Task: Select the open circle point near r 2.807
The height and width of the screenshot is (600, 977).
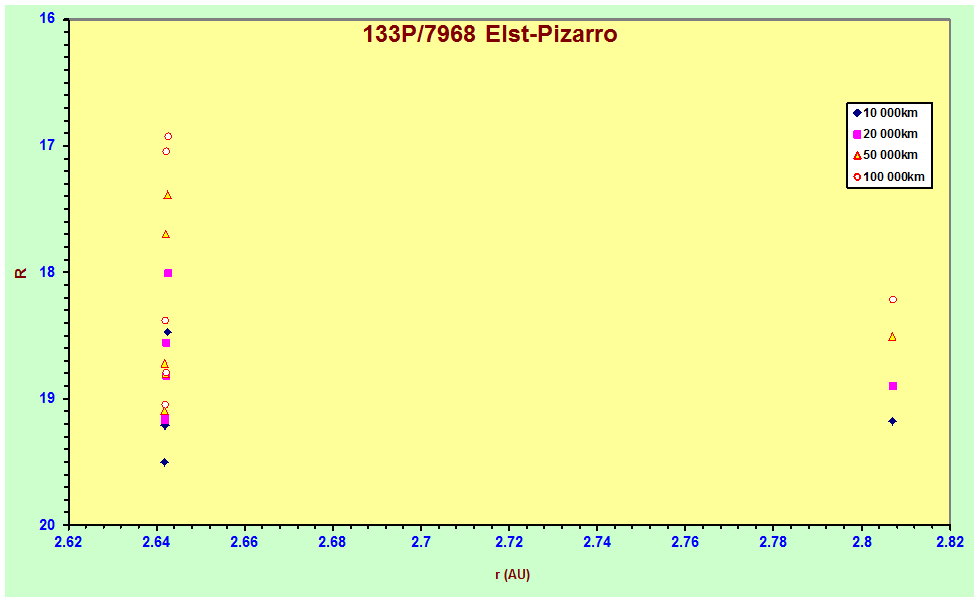Action: click(893, 300)
